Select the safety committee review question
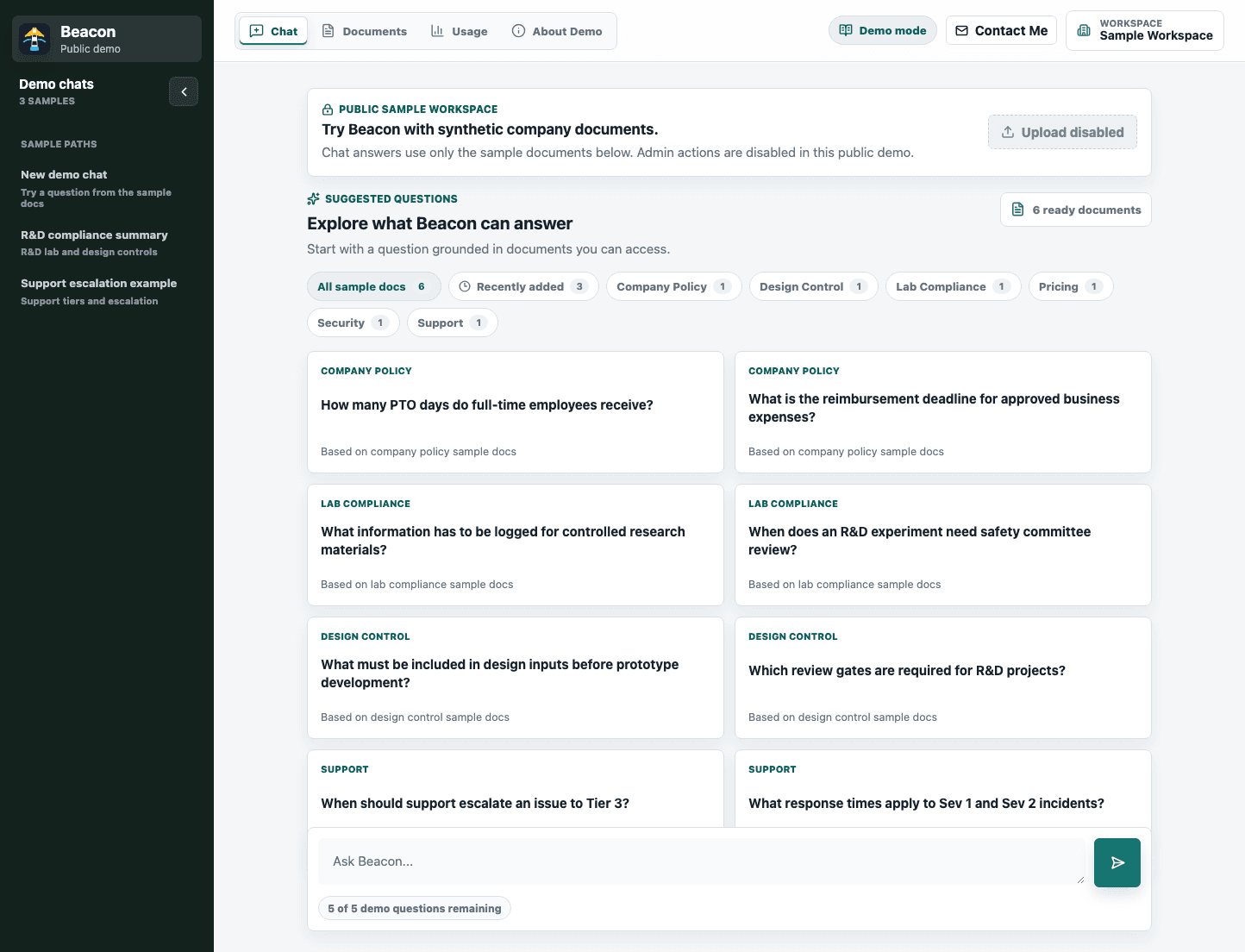 point(943,545)
